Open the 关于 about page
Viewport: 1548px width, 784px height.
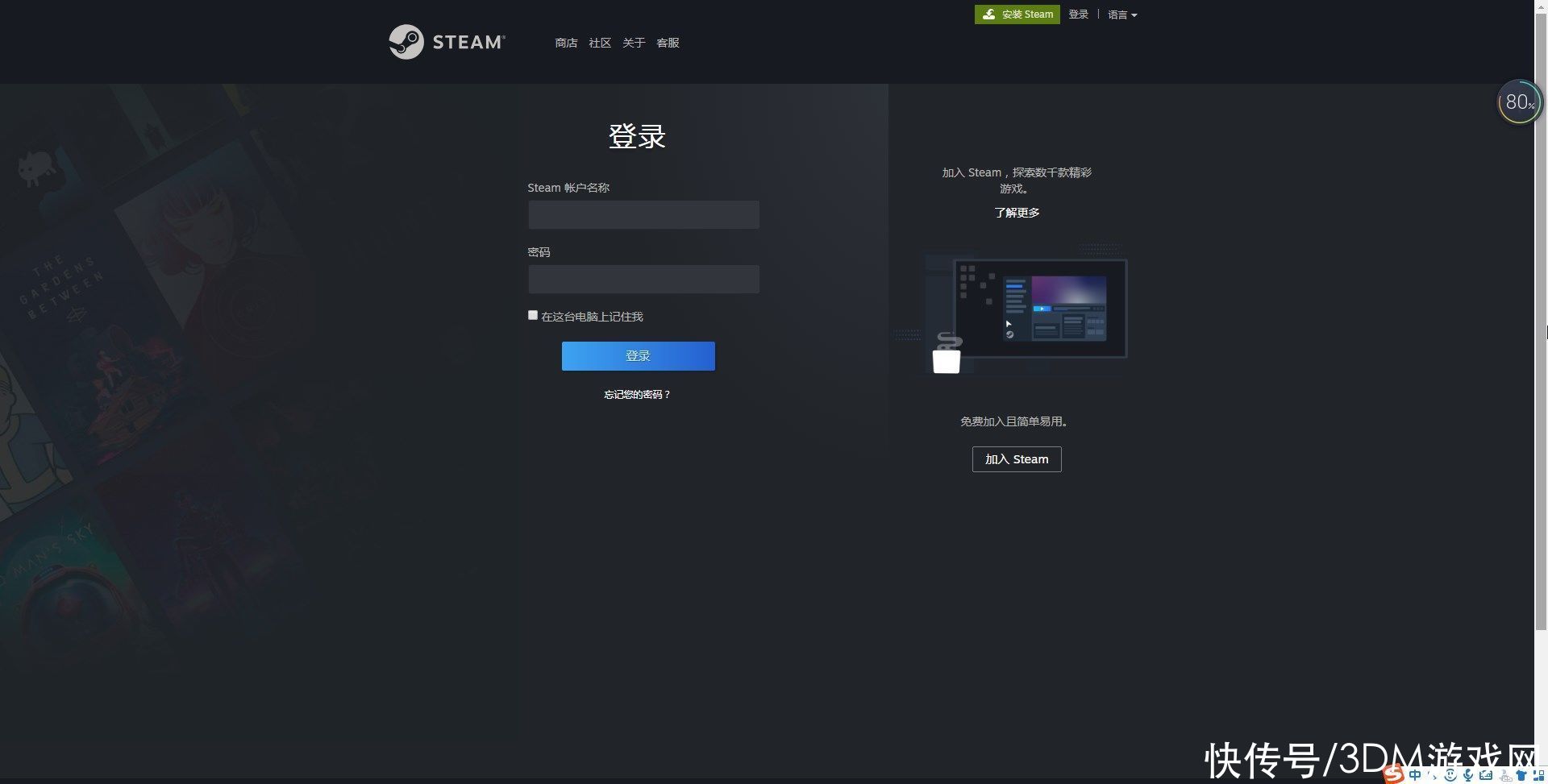pos(634,43)
